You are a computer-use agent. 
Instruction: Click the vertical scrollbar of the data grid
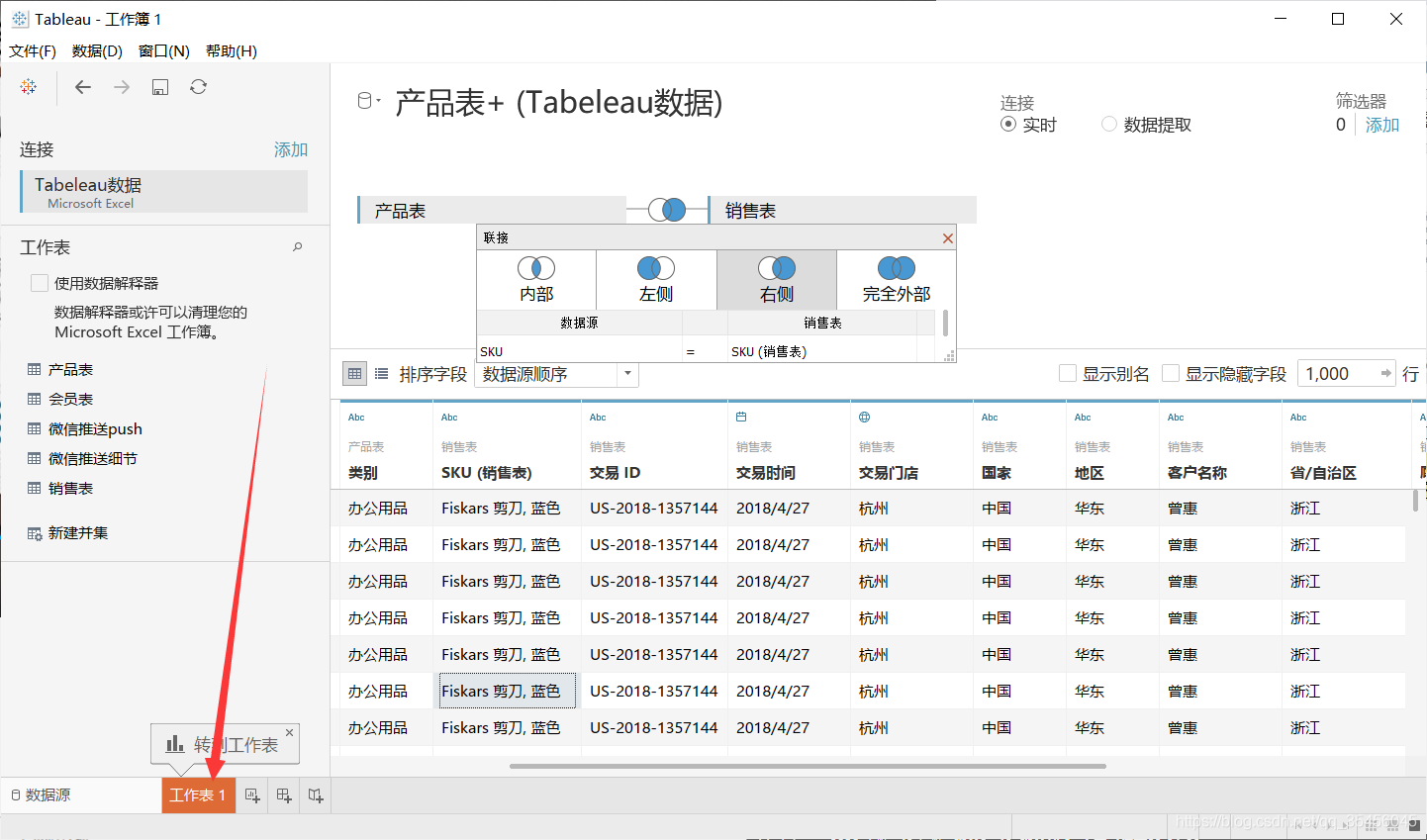(x=1416, y=500)
